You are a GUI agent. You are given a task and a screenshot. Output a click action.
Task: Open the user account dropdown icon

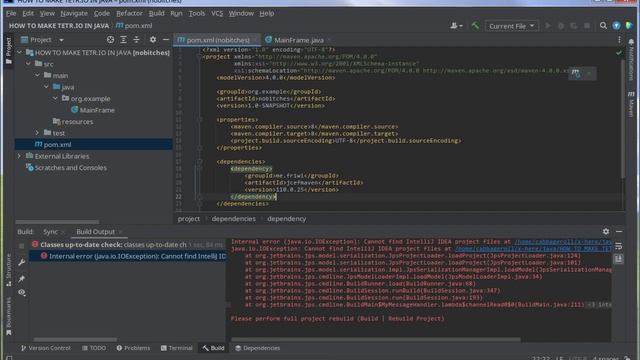[456, 26]
